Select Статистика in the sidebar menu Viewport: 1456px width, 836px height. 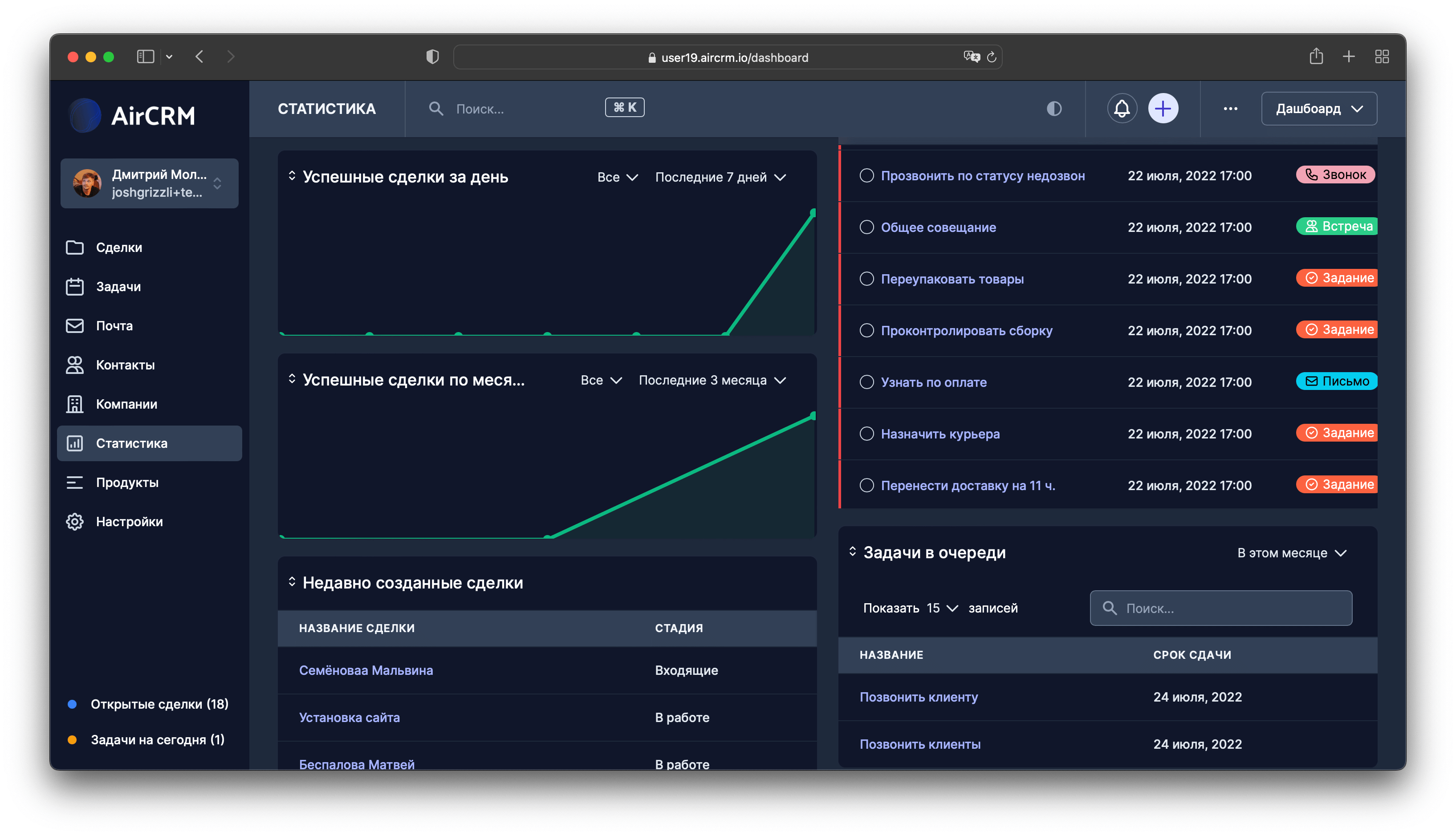pos(131,442)
